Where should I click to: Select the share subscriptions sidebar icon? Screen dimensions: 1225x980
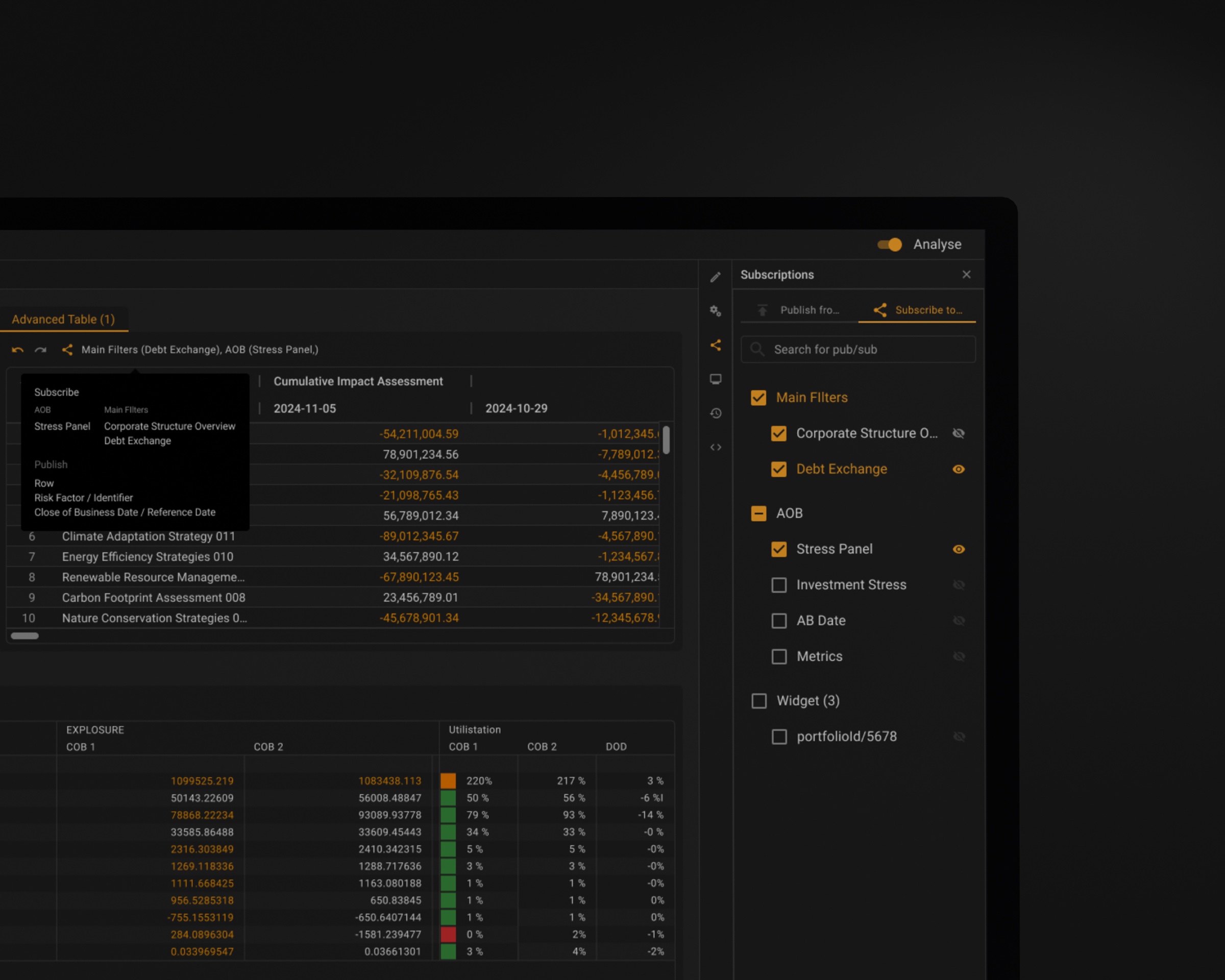[x=715, y=346]
